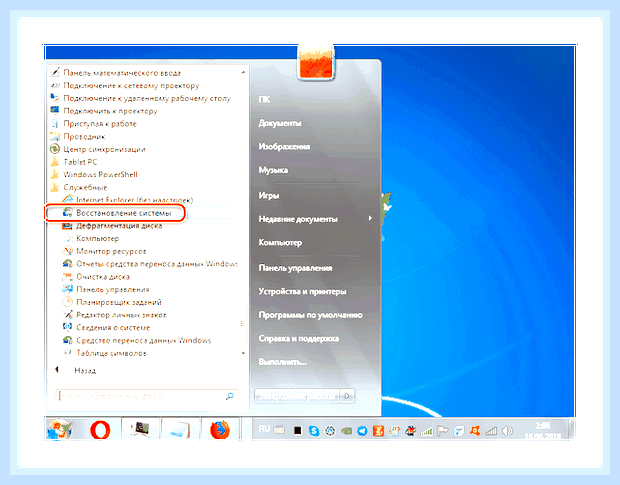Open Панель управления in the Служебные list

pyautogui.click(x=106, y=289)
